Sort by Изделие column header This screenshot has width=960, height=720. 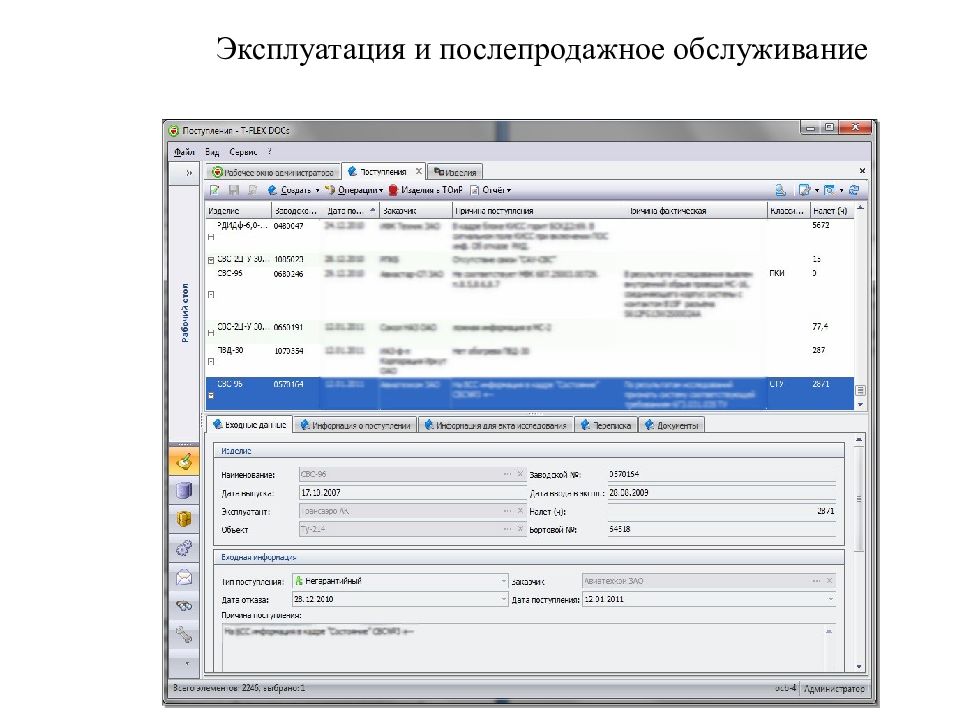tap(238, 211)
